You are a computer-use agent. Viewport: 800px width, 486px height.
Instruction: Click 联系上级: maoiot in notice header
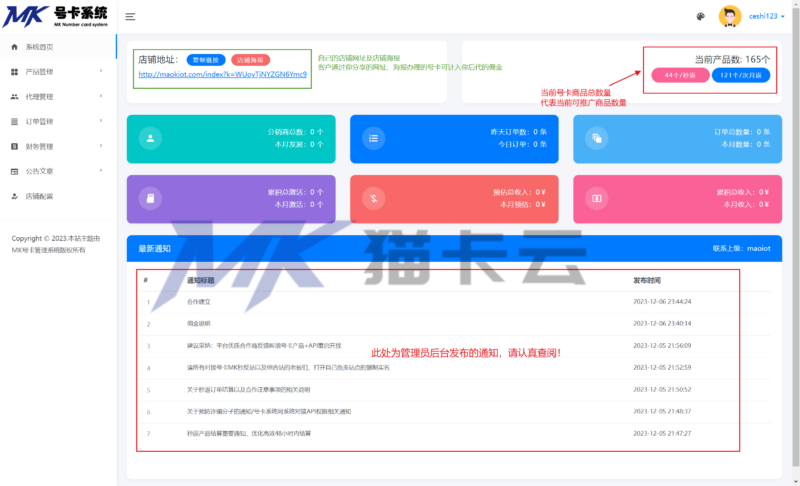pyautogui.click(x=741, y=249)
